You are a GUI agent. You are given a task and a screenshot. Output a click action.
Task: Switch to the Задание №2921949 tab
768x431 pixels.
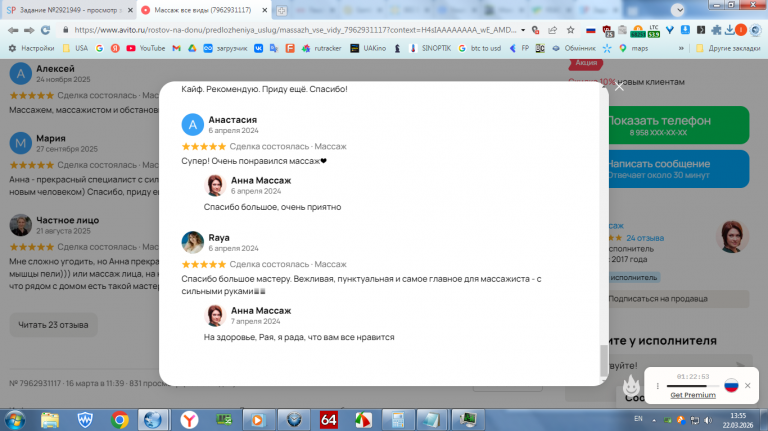[x=69, y=10]
